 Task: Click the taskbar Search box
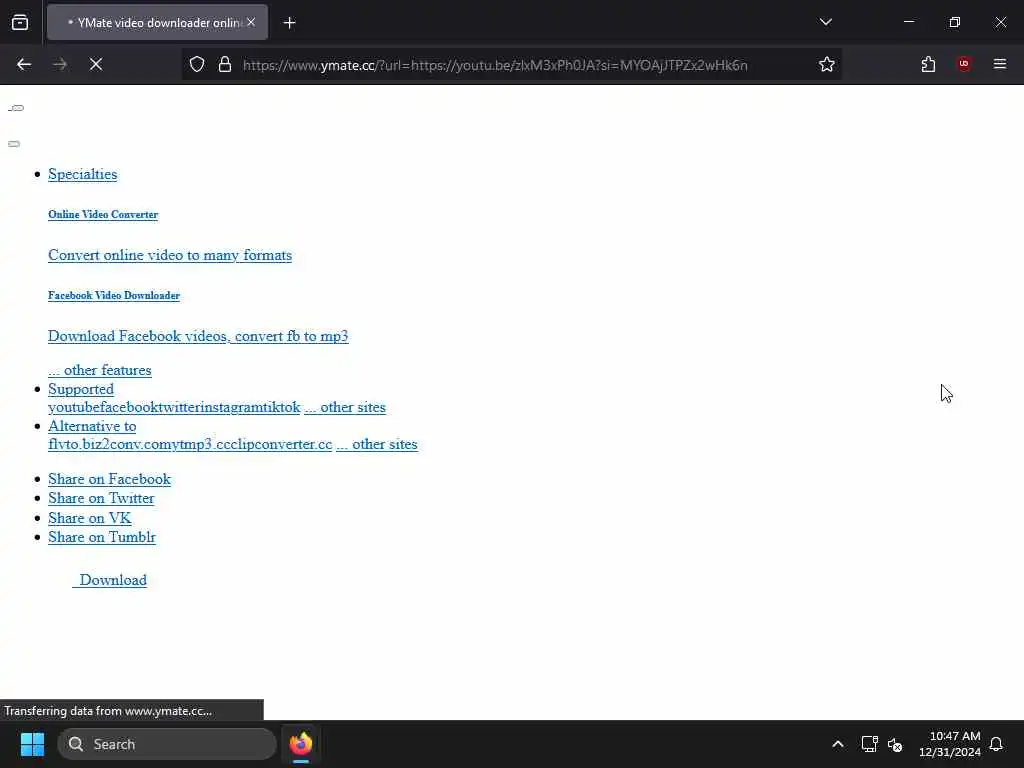(167, 744)
